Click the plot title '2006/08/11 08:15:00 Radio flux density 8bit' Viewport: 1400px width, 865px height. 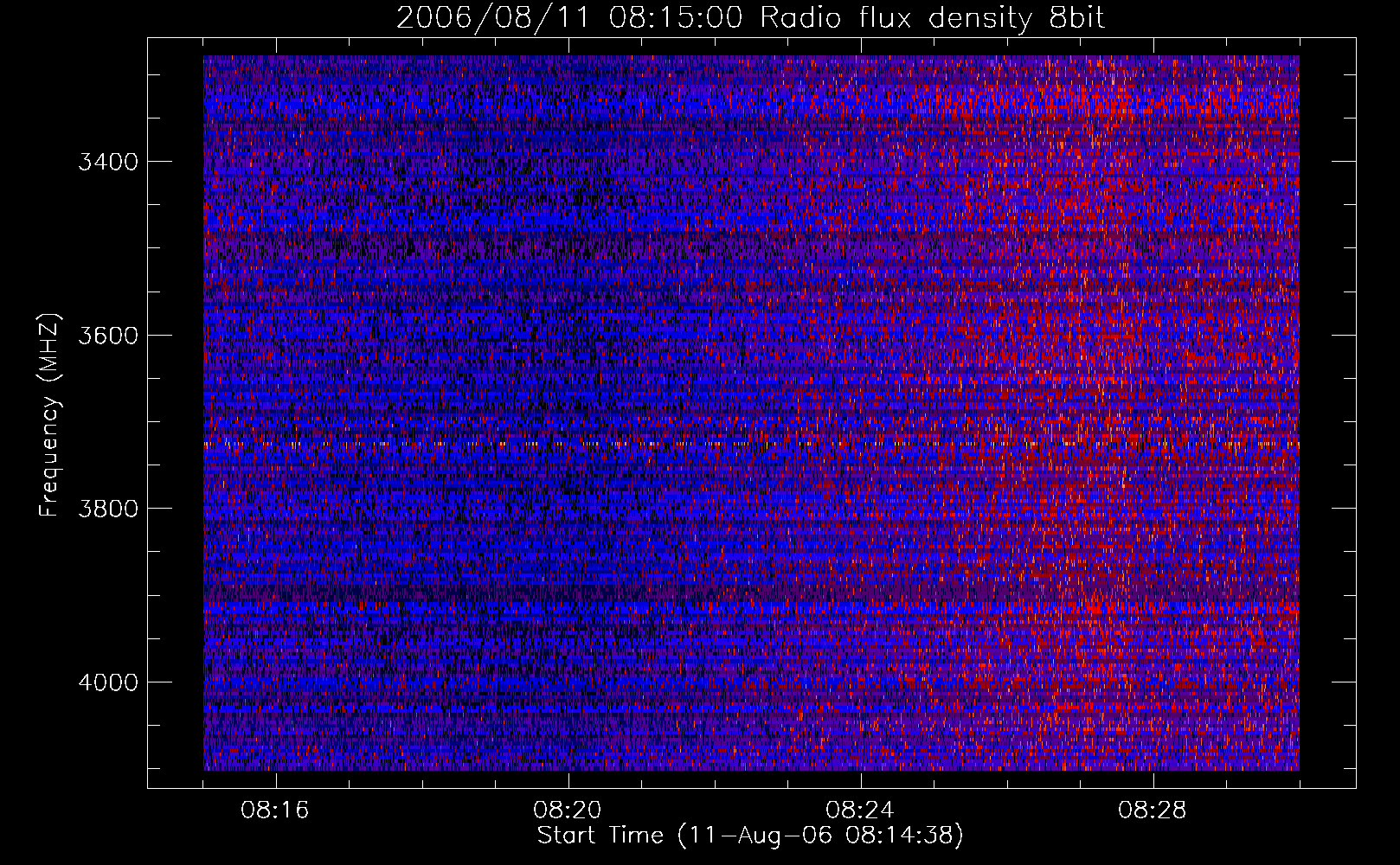[750, 17]
